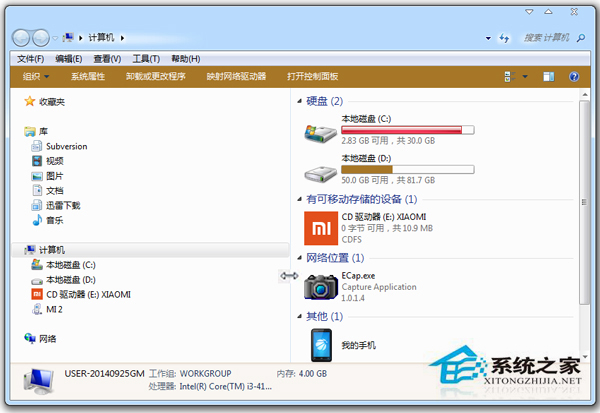Click the magnifier search icon

[581, 38]
